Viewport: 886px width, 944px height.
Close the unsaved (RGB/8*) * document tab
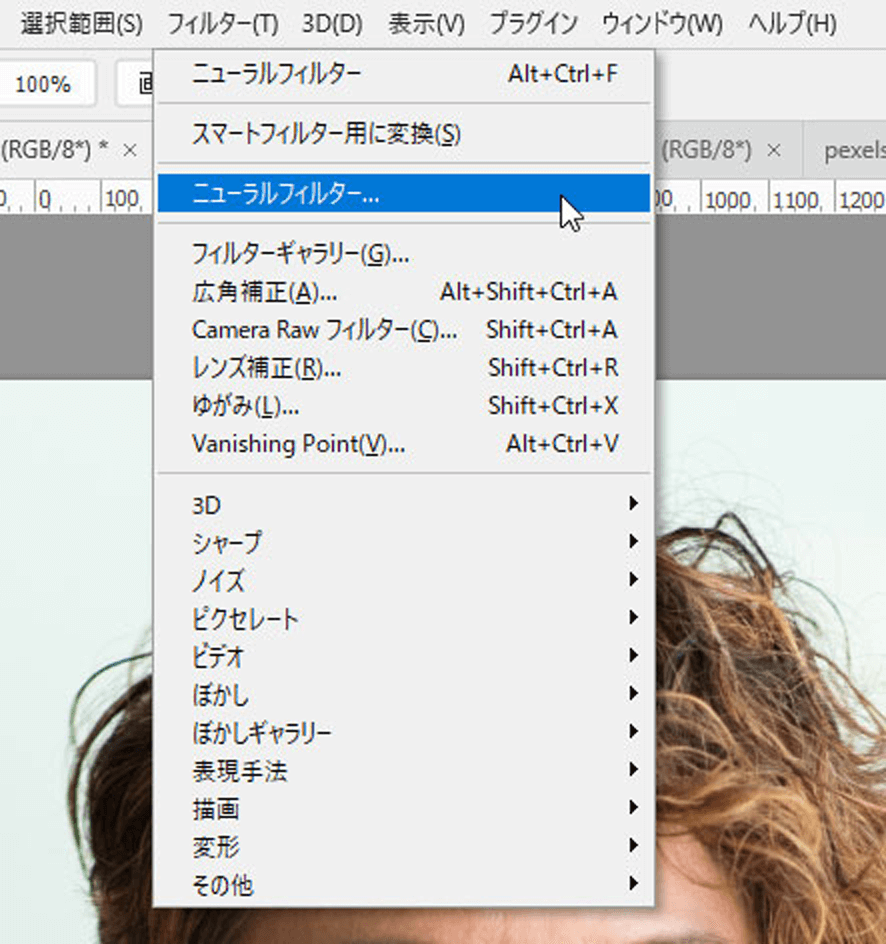point(129,150)
